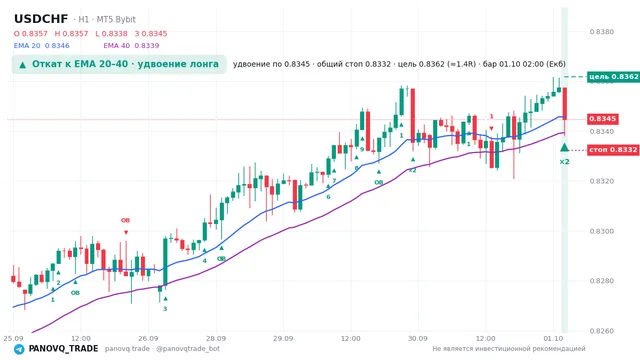Click the green triangle in signal banner

pyautogui.click(x=23, y=64)
